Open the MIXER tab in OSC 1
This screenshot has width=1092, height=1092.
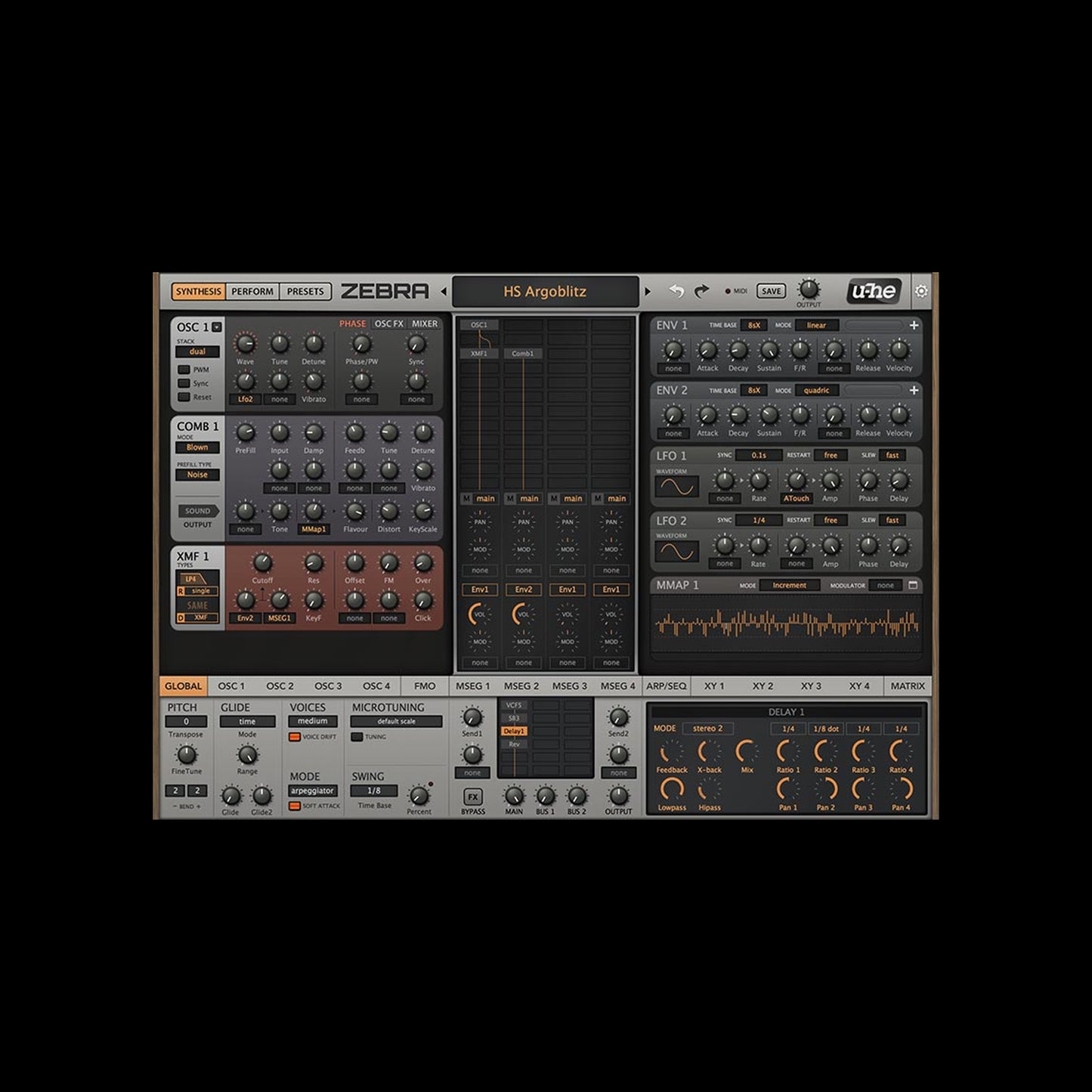coord(425,323)
